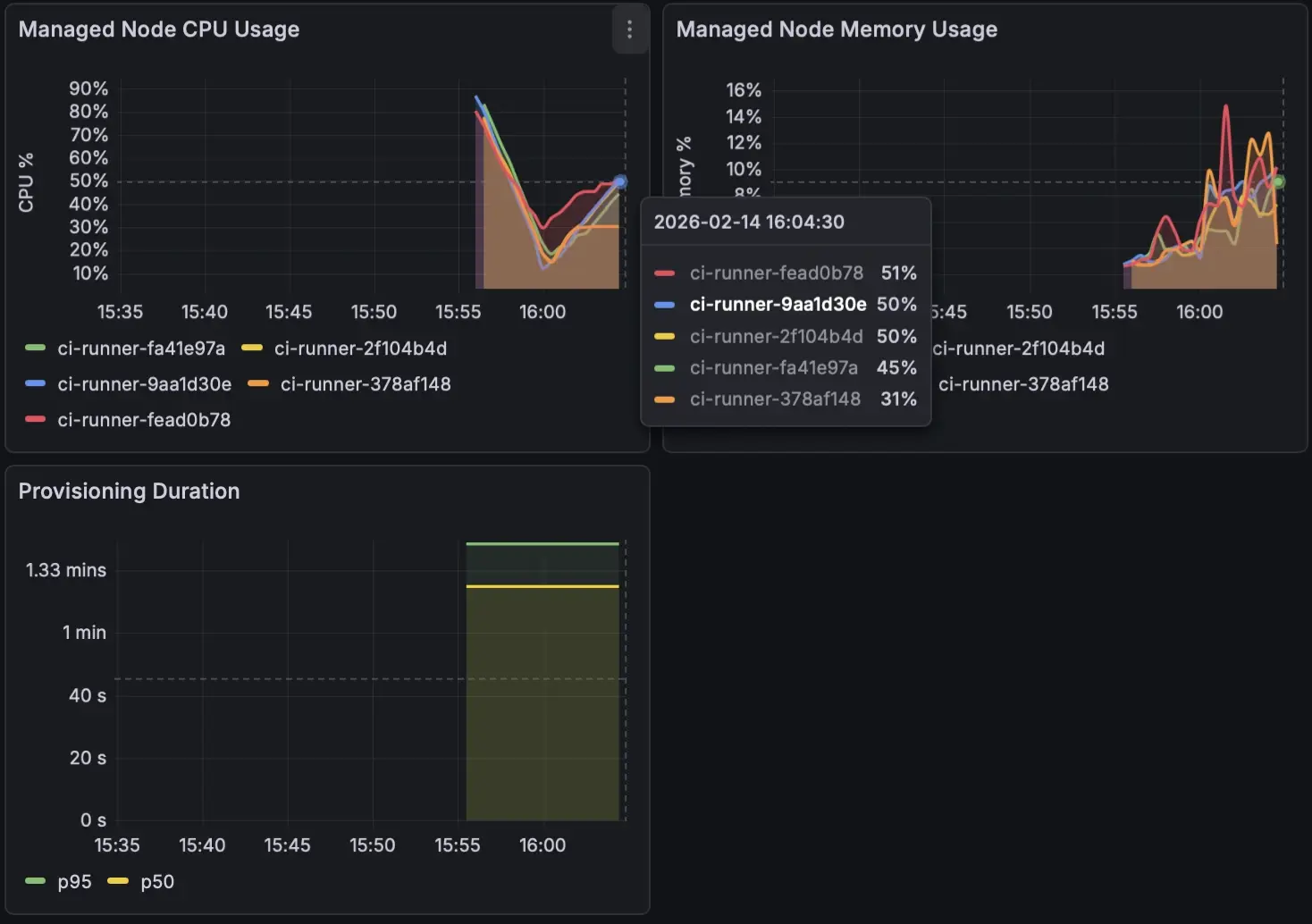The height and width of the screenshot is (924, 1312).
Task: Toggle ci-runner-fa41e97a series in CPU legend
Action: [x=141, y=349]
